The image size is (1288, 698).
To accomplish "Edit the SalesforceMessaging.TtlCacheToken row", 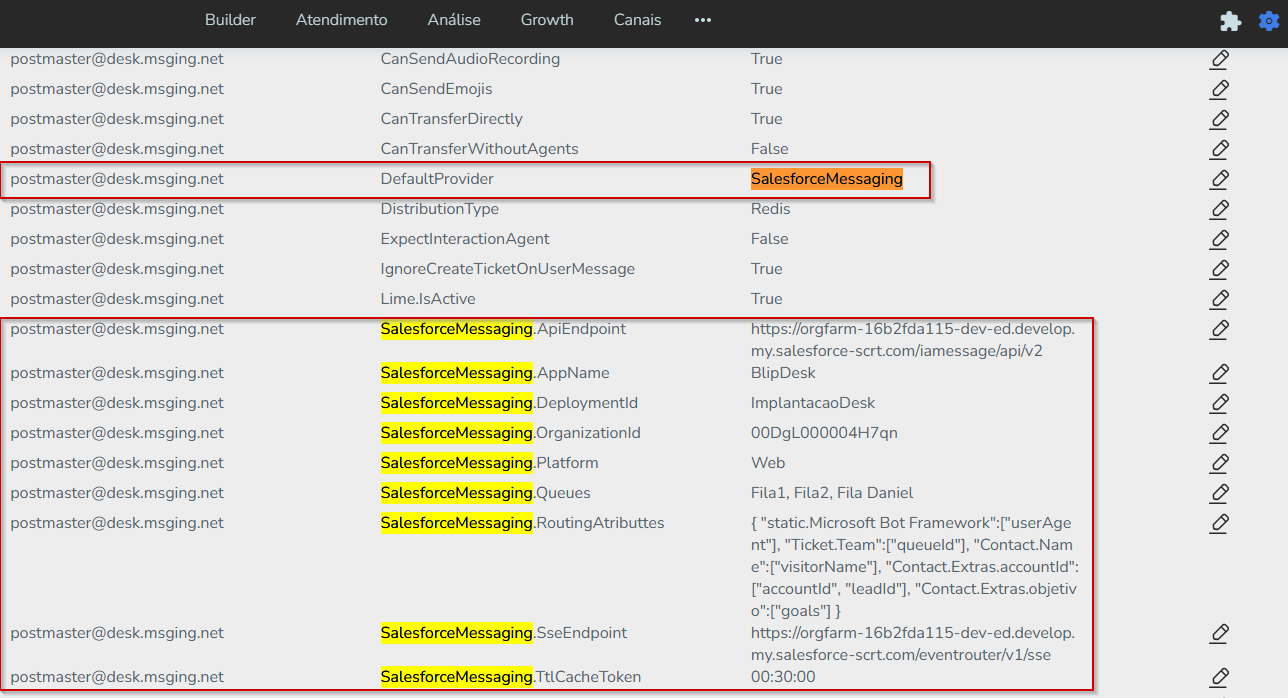I will click(x=1219, y=677).
